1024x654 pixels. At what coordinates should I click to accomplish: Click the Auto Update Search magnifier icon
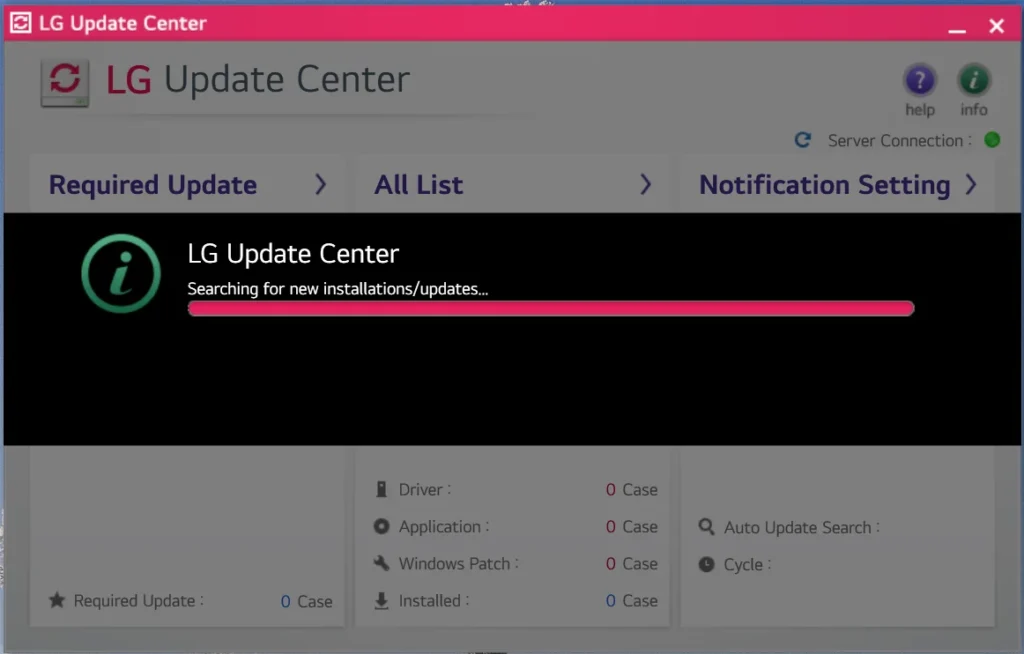[x=706, y=527]
